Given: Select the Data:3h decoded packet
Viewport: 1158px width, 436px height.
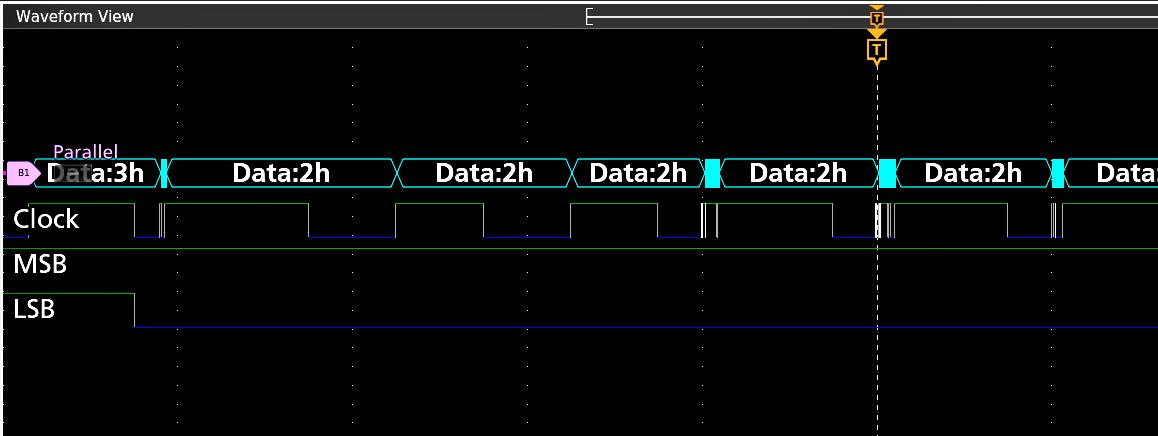Looking at the screenshot, I should click(98, 173).
